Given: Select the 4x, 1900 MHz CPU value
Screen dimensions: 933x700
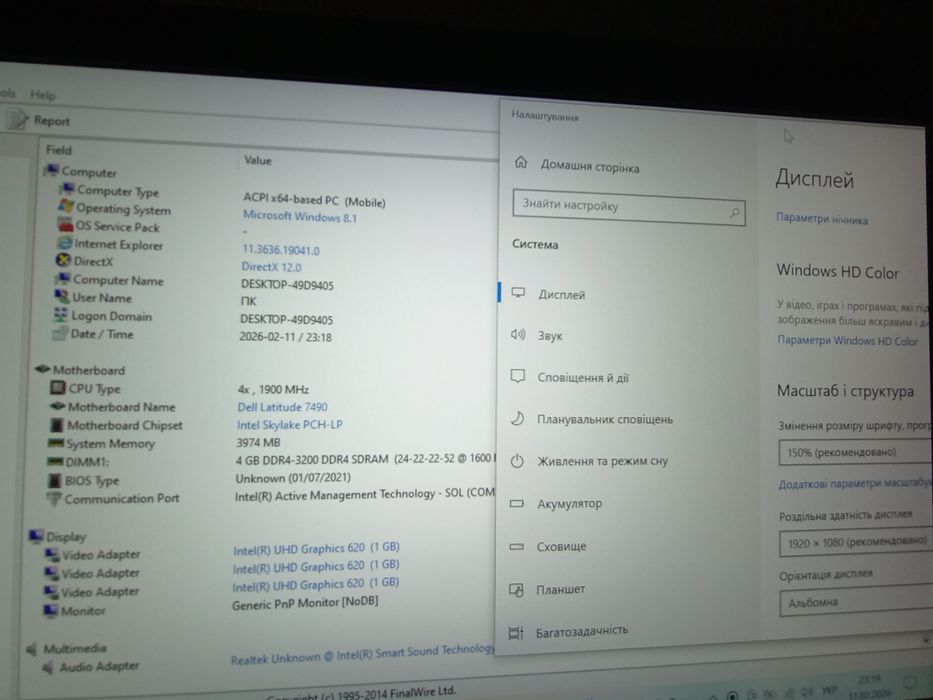Looking at the screenshot, I should [x=273, y=389].
